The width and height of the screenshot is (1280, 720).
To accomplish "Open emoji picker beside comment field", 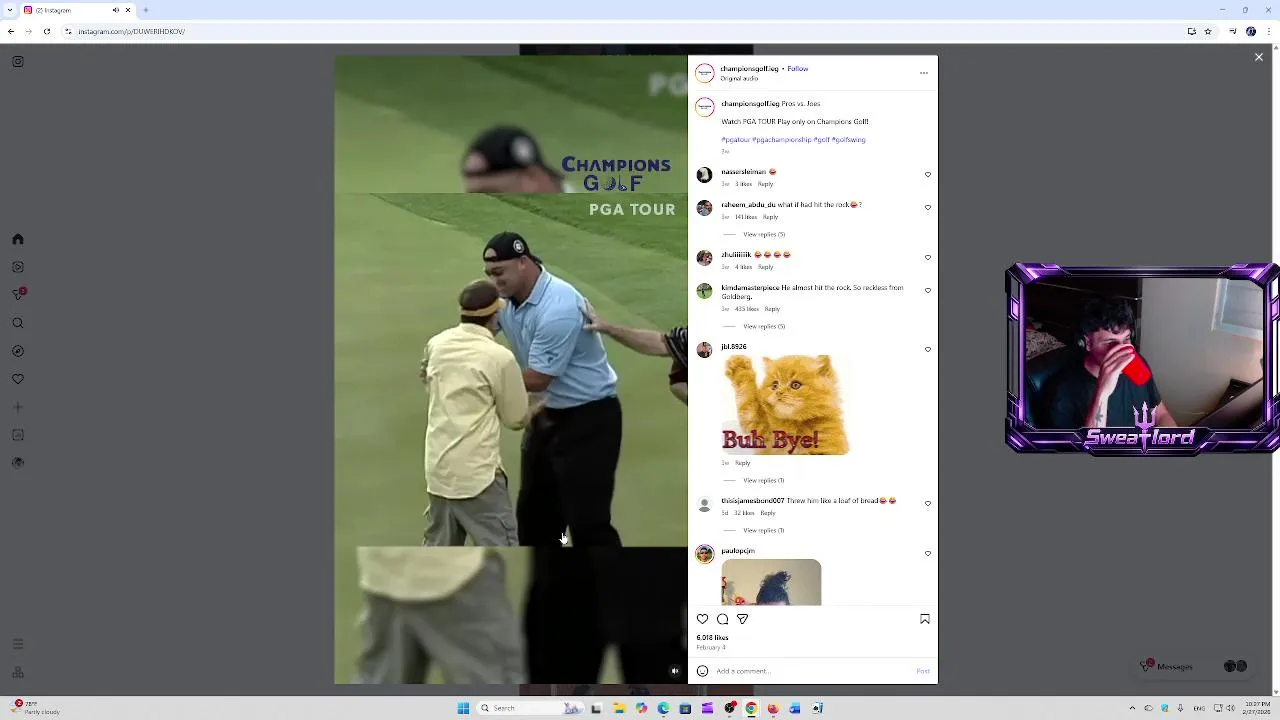I will tap(702, 671).
